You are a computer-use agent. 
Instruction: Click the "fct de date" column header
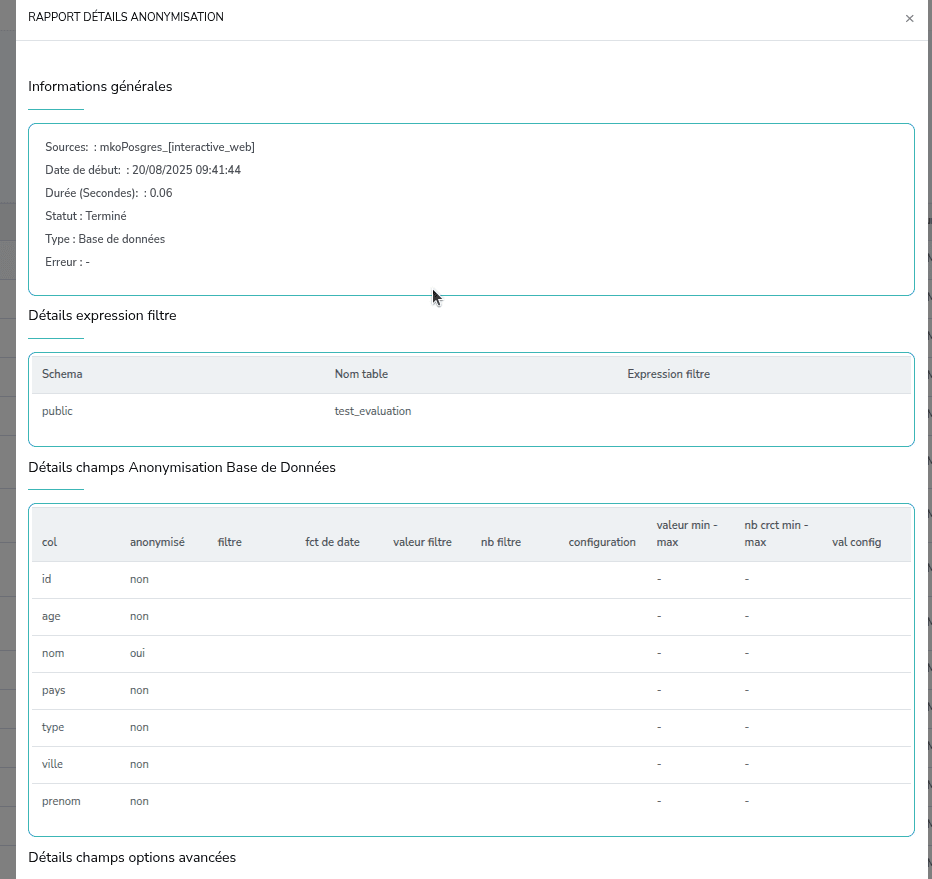coord(332,542)
